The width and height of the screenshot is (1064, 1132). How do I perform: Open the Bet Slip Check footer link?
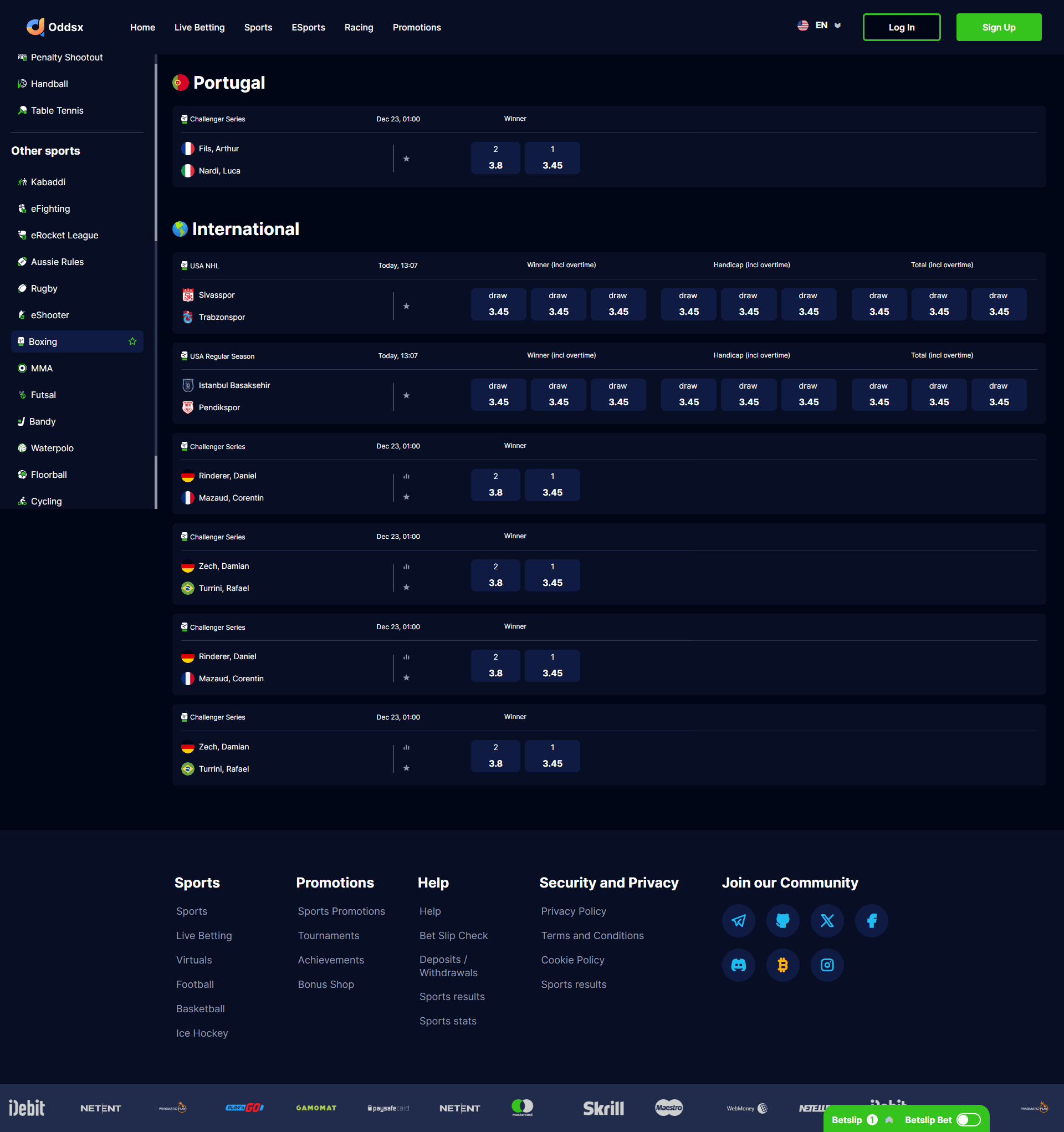(x=453, y=936)
